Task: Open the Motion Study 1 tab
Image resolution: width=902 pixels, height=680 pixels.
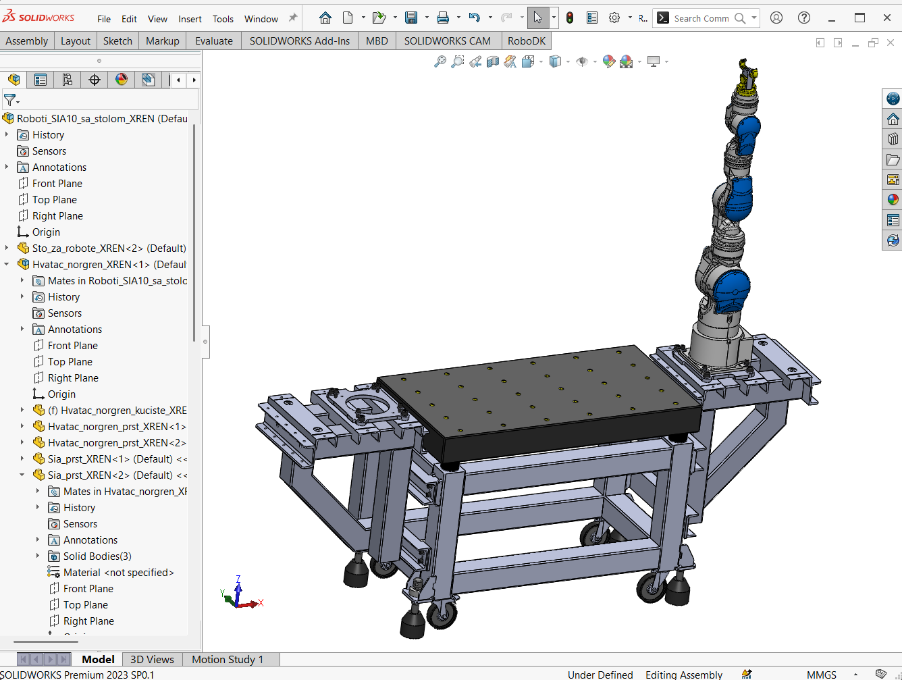Action: [227, 659]
